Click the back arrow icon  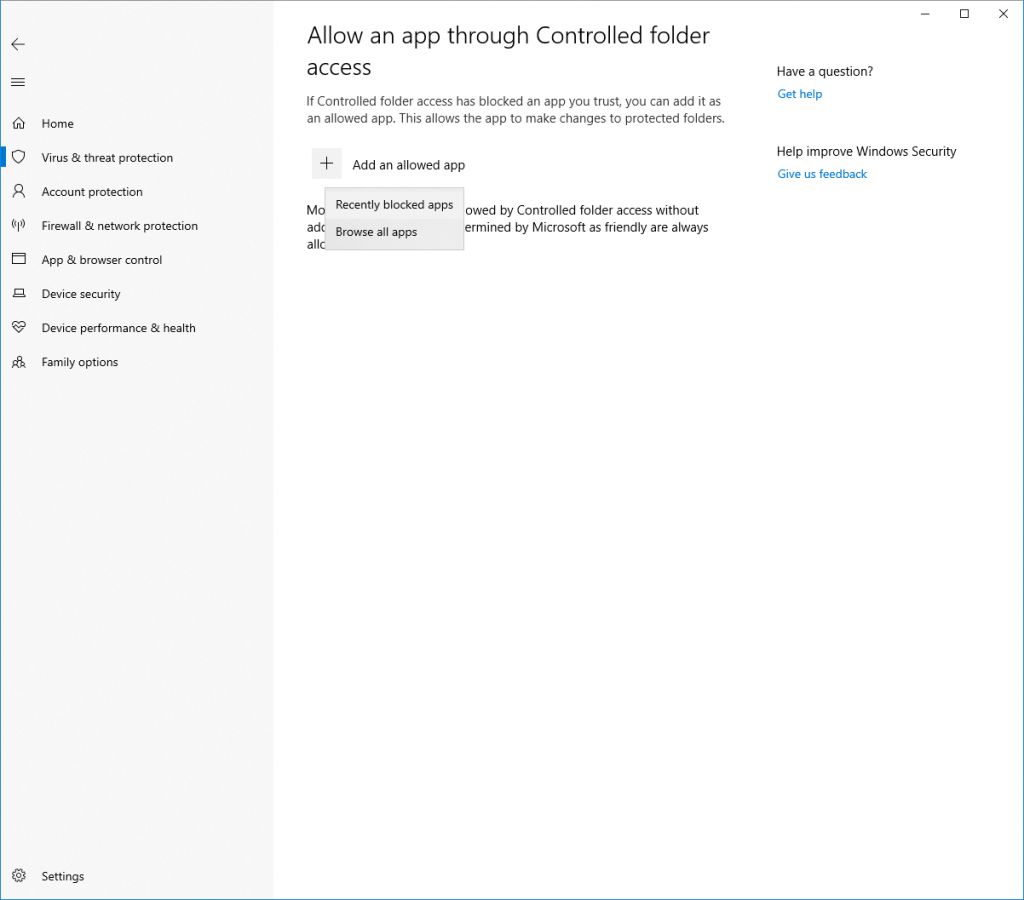coord(18,44)
